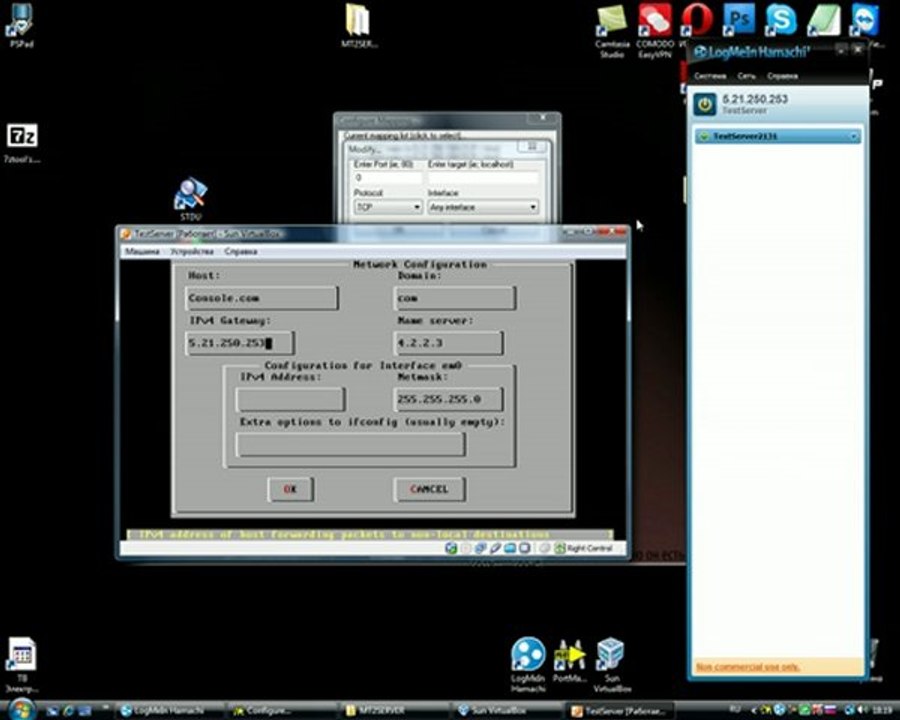Viewport: 900px width, 720px height.
Task: Open the Устройства menu in VirtualBox
Action: (x=192, y=251)
